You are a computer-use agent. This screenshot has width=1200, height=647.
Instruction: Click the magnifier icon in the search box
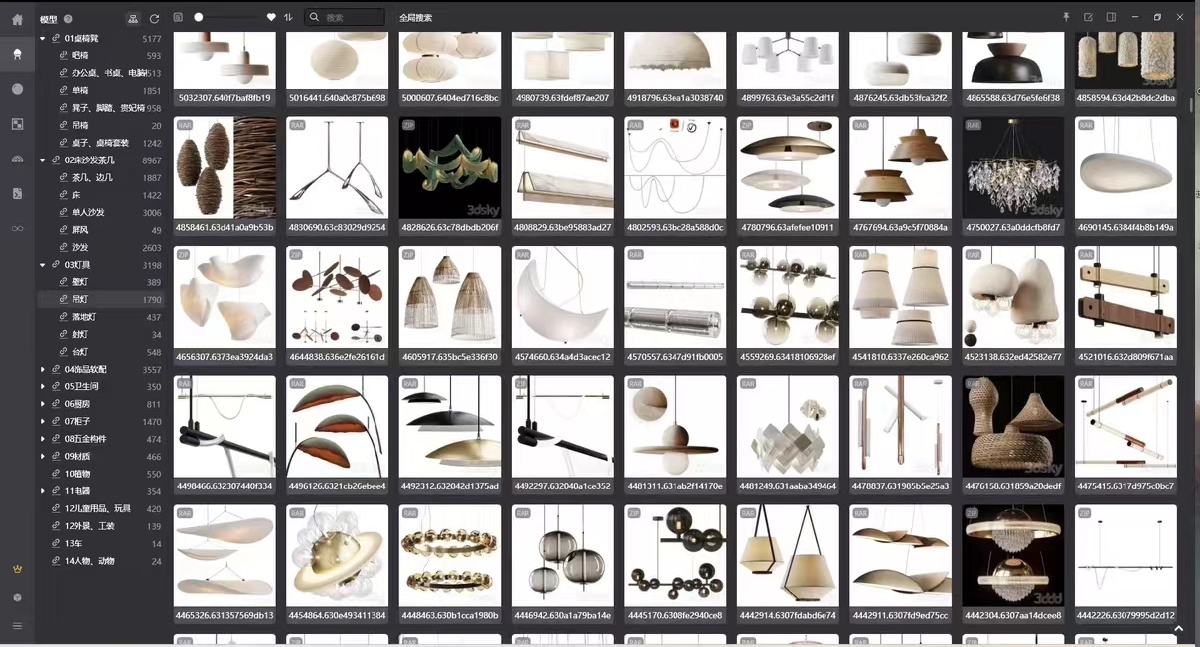[x=315, y=17]
